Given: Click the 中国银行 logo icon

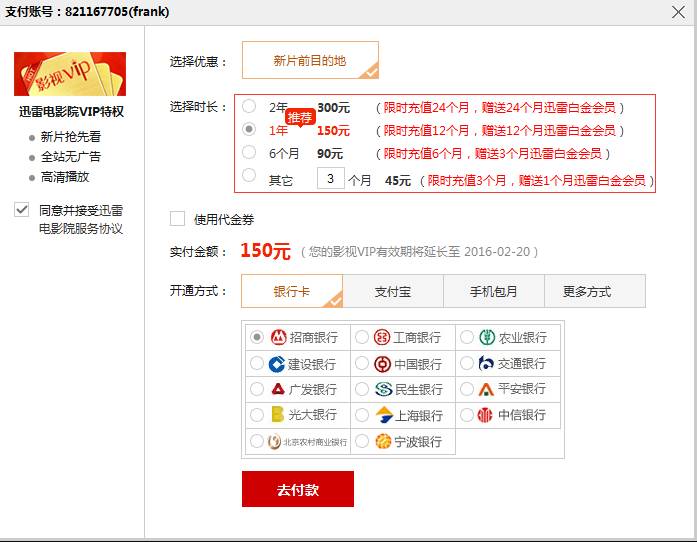Looking at the screenshot, I should coord(382,364).
